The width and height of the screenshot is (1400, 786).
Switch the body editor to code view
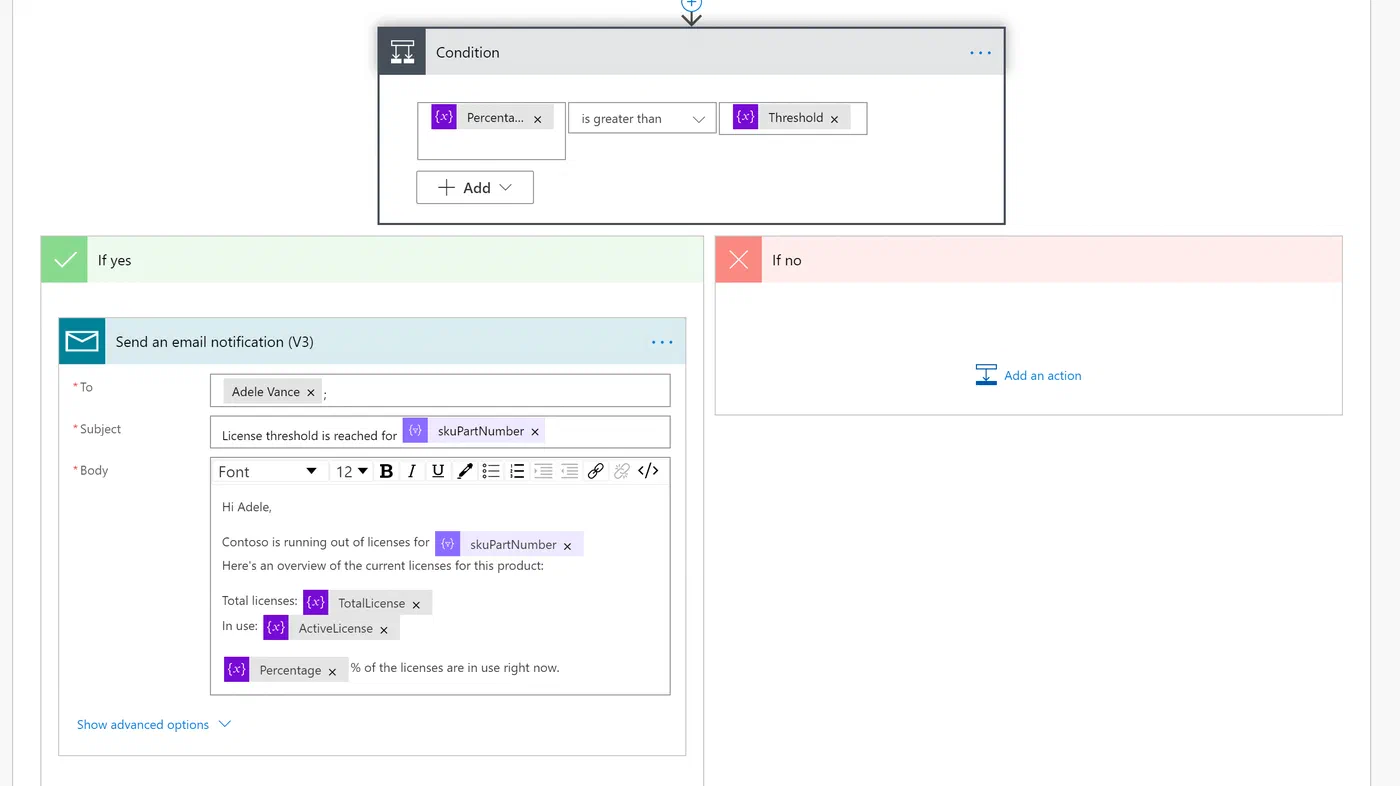click(x=648, y=472)
